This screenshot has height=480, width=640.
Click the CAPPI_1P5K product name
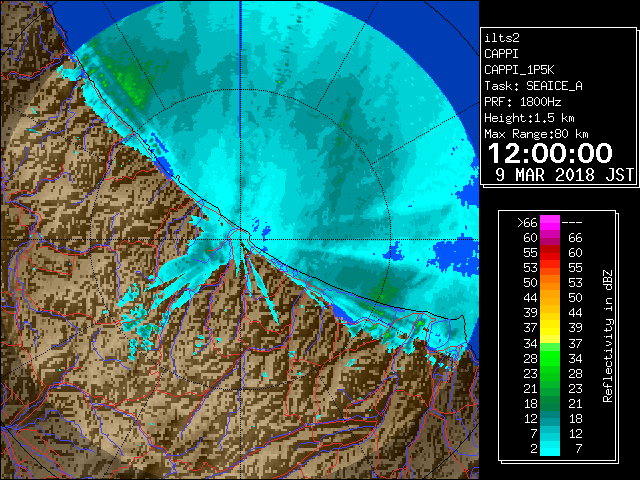519,70
